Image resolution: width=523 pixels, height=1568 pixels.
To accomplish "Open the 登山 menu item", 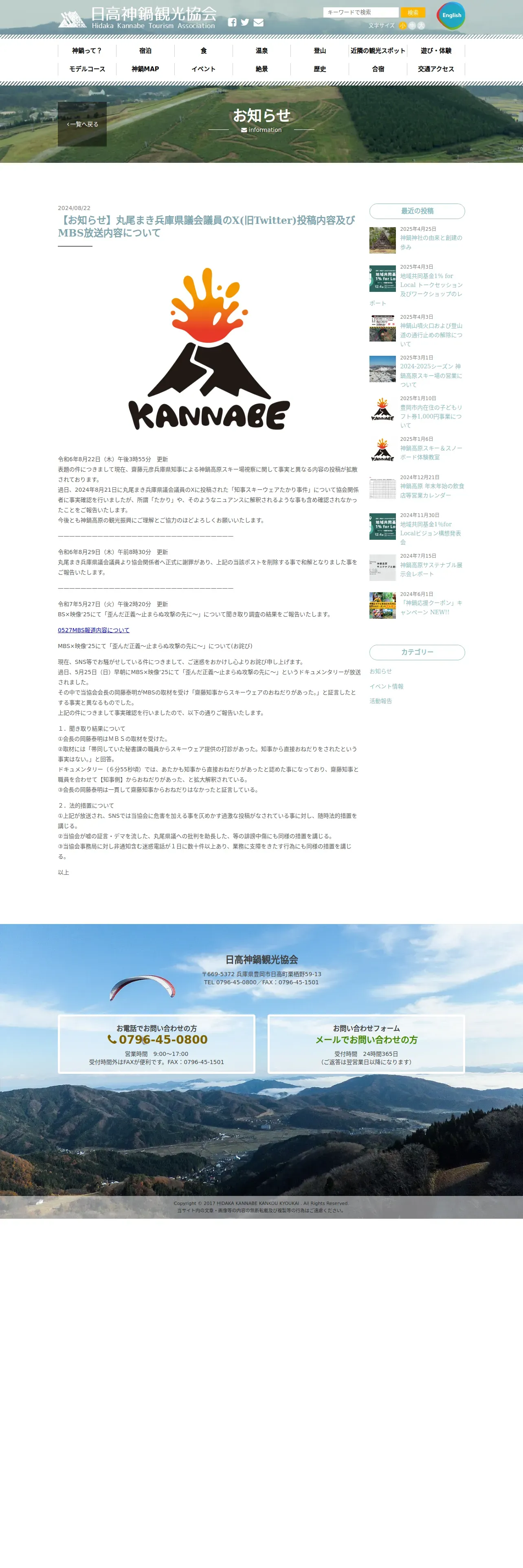I will (x=320, y=51).
